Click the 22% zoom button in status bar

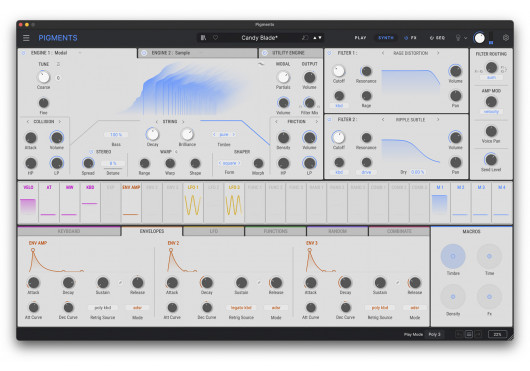pyautogui.click(x=497, y=334)
